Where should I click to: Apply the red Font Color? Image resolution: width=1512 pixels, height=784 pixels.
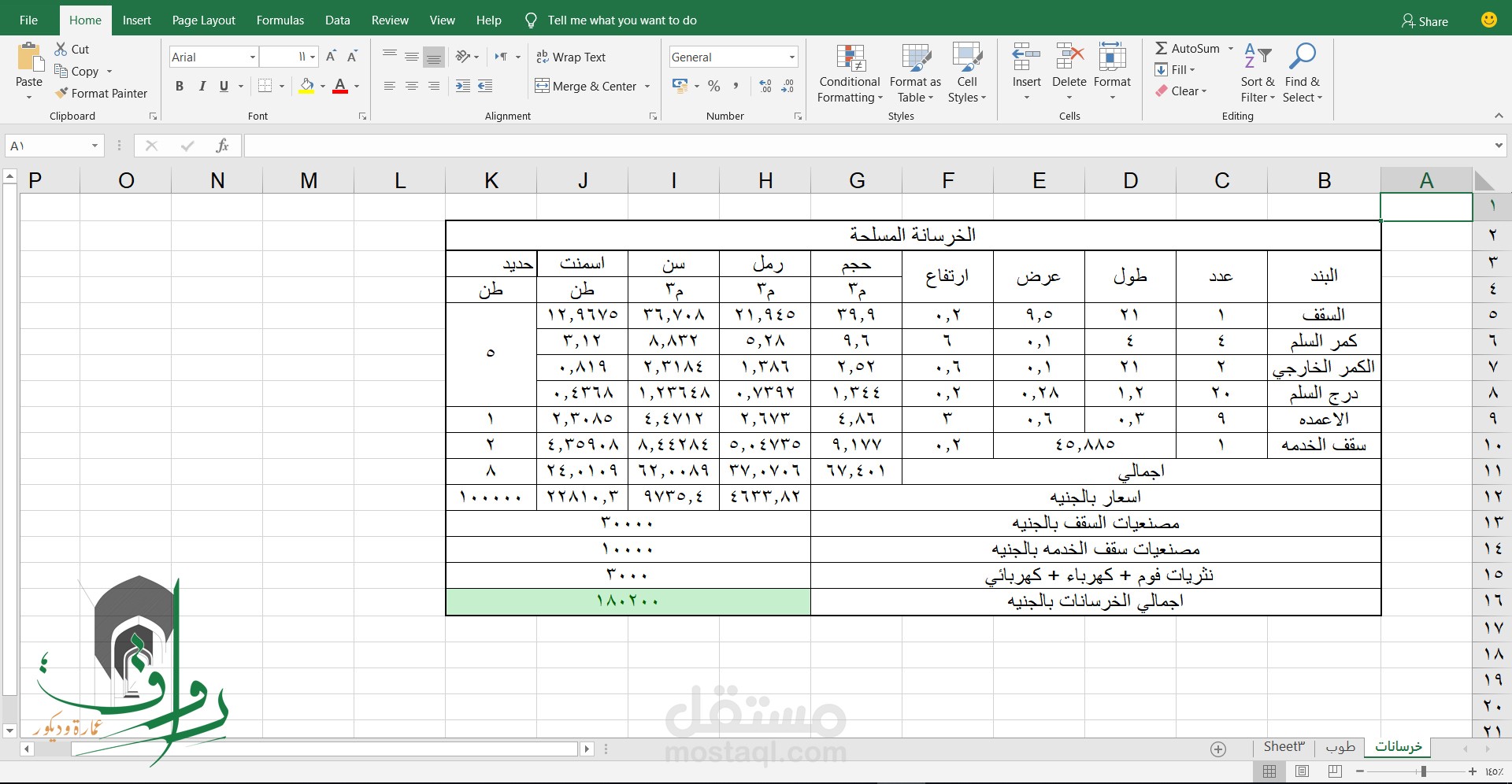(x=340, y=86)
